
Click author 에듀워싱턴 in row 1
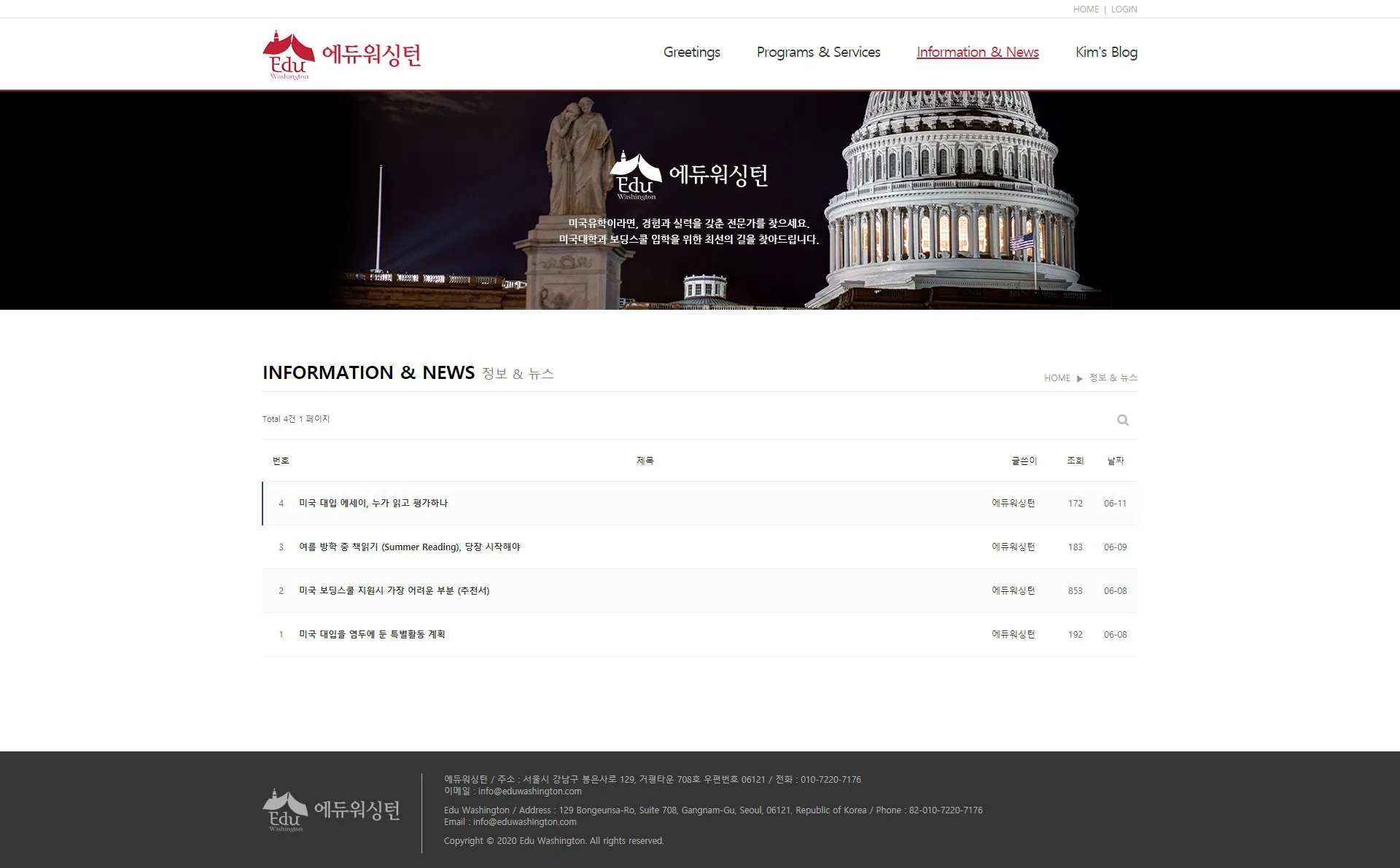(1014, 634)
